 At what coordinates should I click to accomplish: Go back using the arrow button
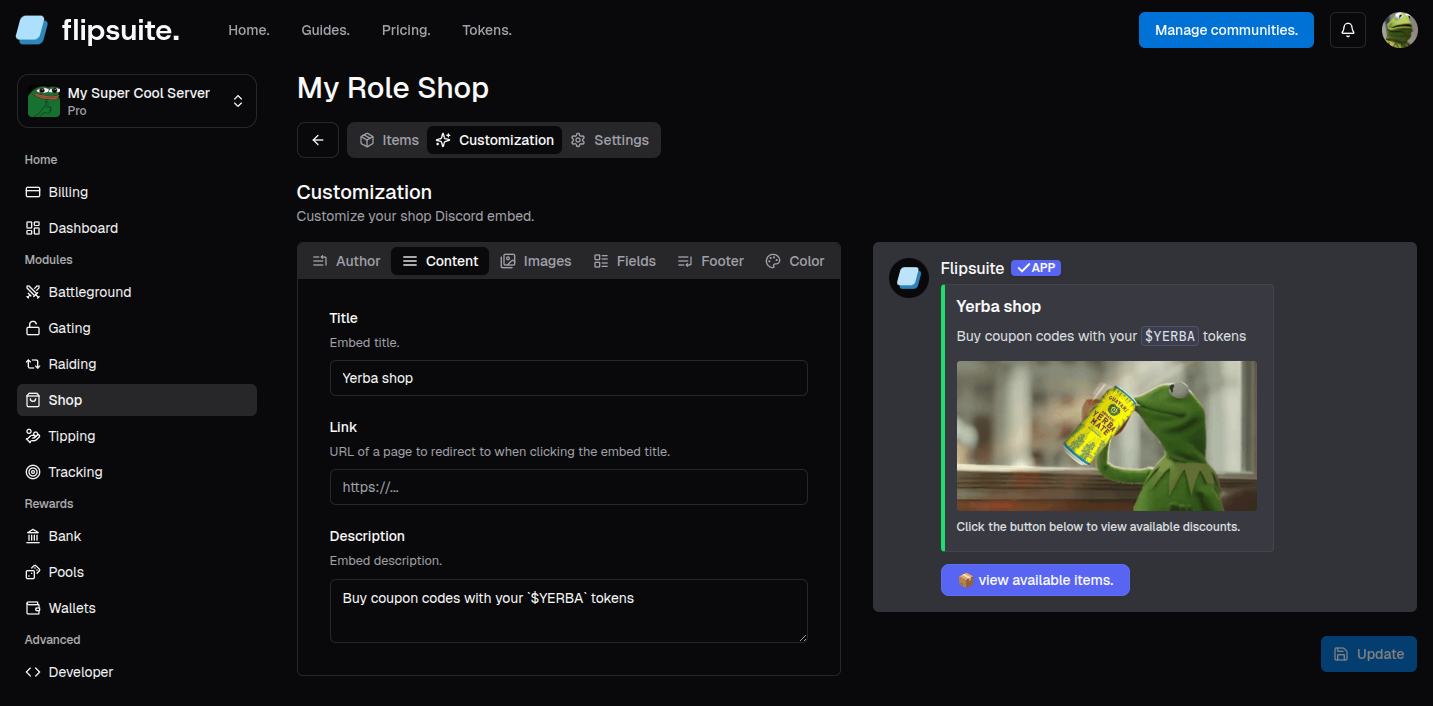(318, 140)
